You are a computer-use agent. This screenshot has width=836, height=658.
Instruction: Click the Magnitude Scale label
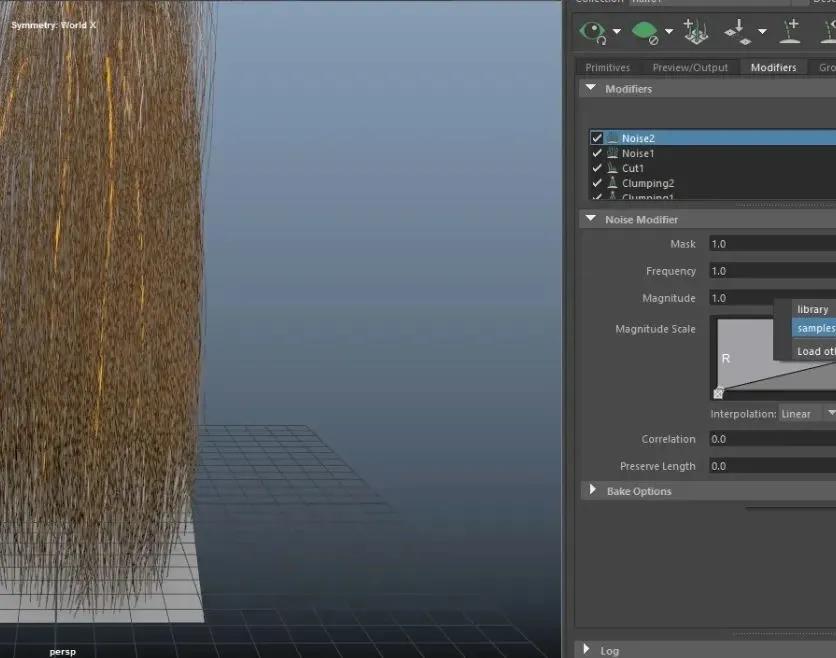(x=655, y=329)
